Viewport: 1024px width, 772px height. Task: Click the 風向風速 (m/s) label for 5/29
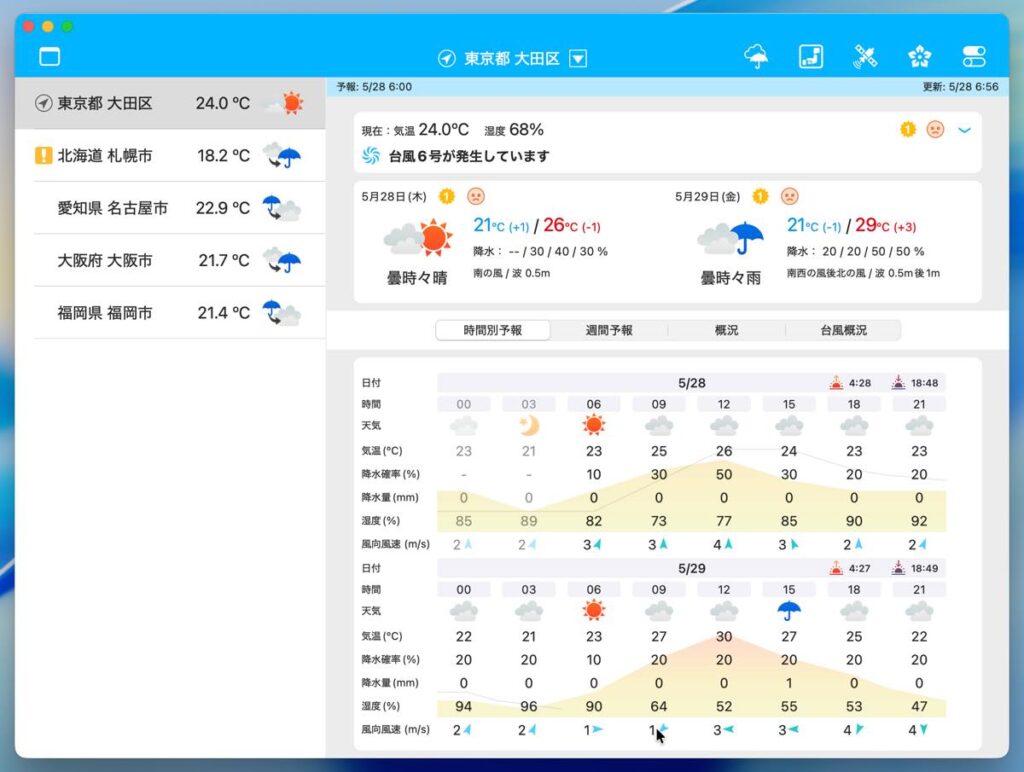click(x=396, y=730)
